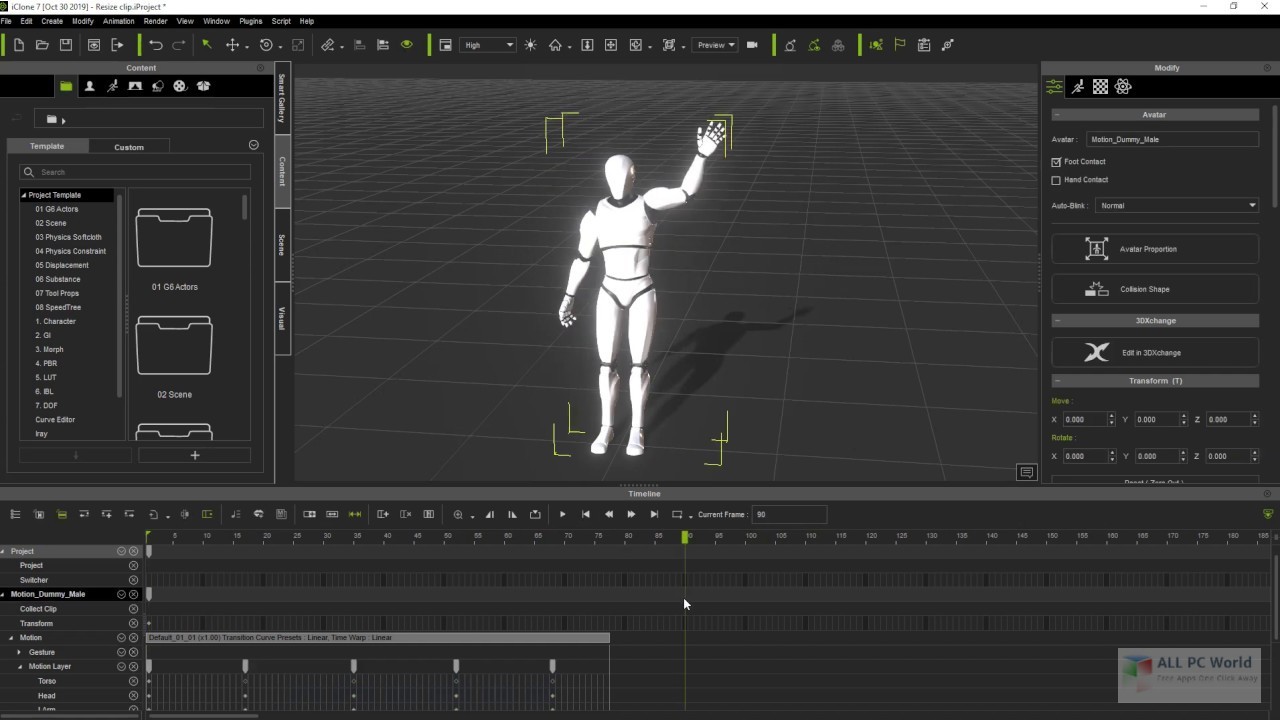Close the Transform track with the X button
The width and height of the screenshot is (1280, 720).
[133, 623]
